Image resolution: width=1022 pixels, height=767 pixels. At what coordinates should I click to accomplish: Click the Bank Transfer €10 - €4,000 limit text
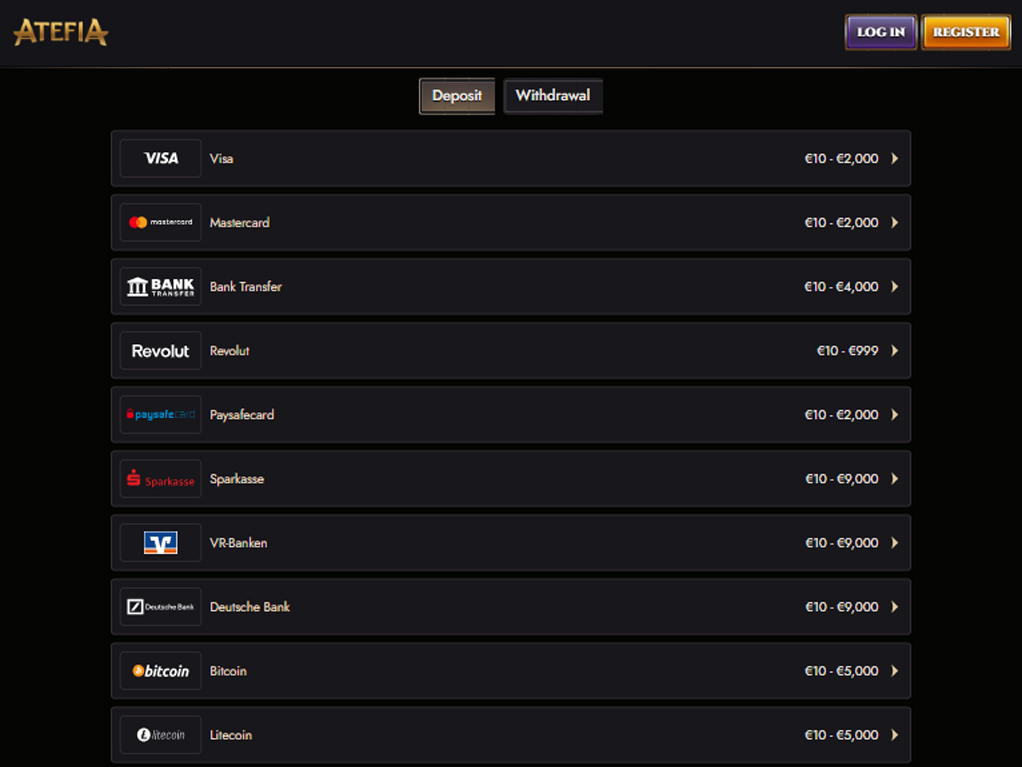point(841,287)
